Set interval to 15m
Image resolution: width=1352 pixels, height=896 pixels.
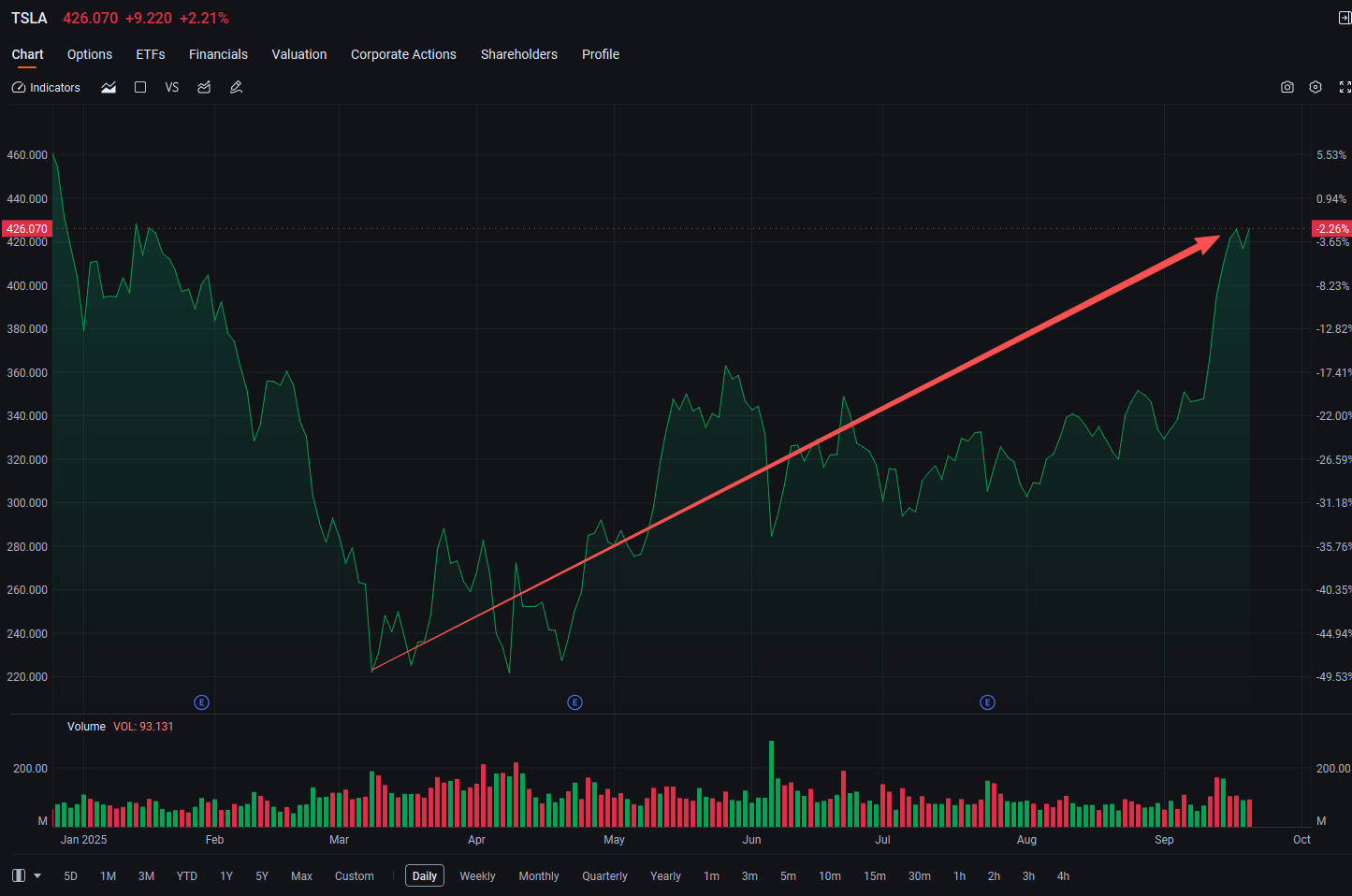pos(875,876)
